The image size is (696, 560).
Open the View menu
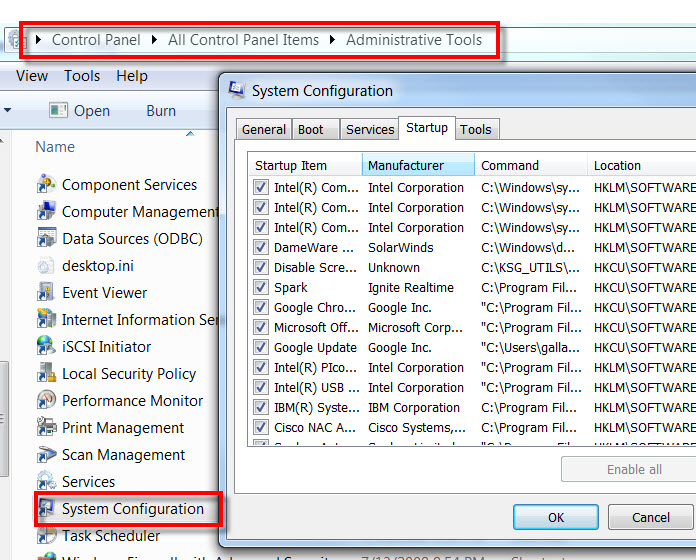pos(32,76)
